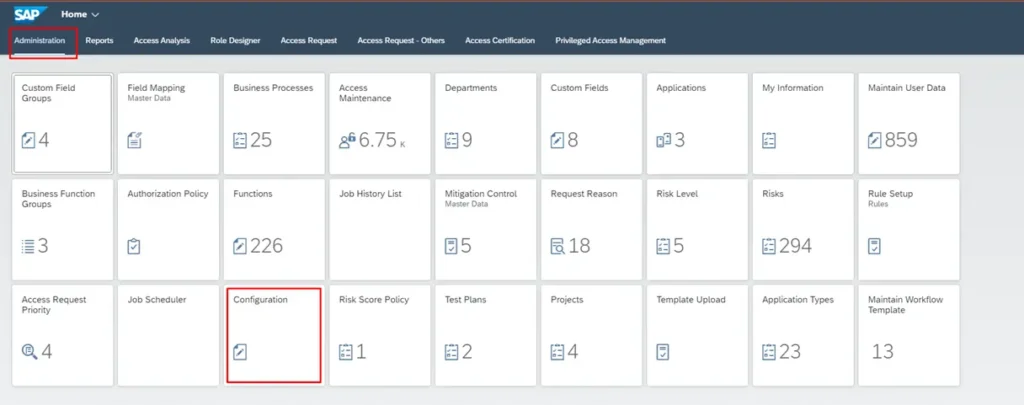Select the Role Designer tab

(x=235, y=41)
